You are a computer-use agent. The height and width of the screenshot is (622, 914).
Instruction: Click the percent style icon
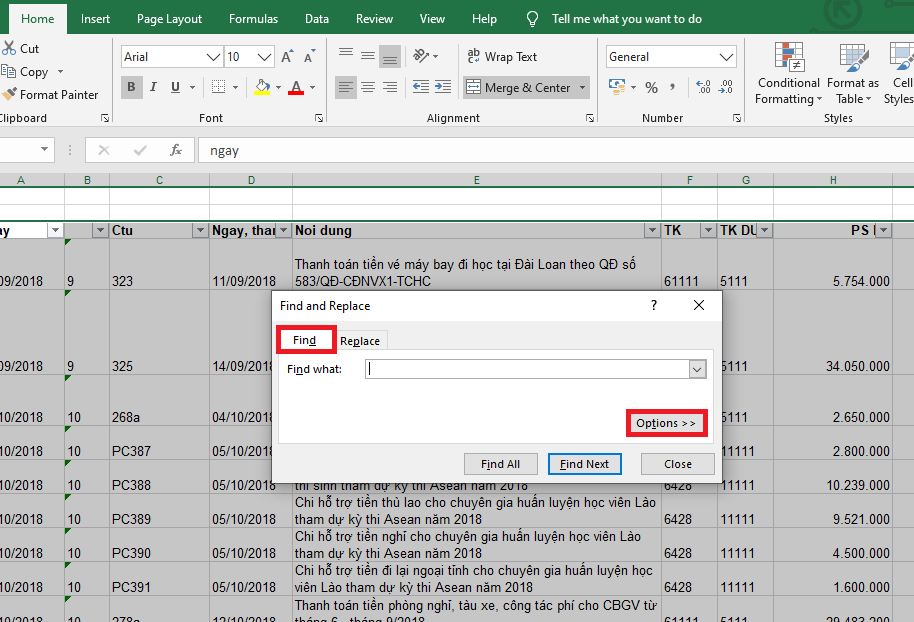(x=651, y=88)
